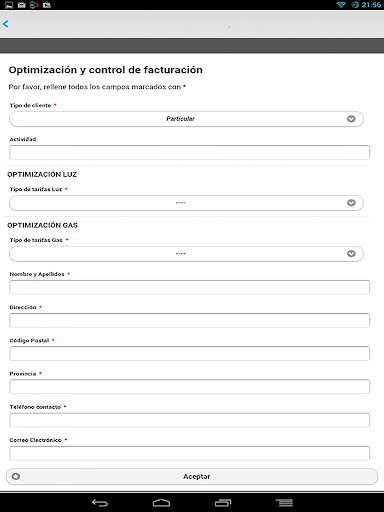Expand the Tipo de cliente dropdown arrow

[351, 119]
